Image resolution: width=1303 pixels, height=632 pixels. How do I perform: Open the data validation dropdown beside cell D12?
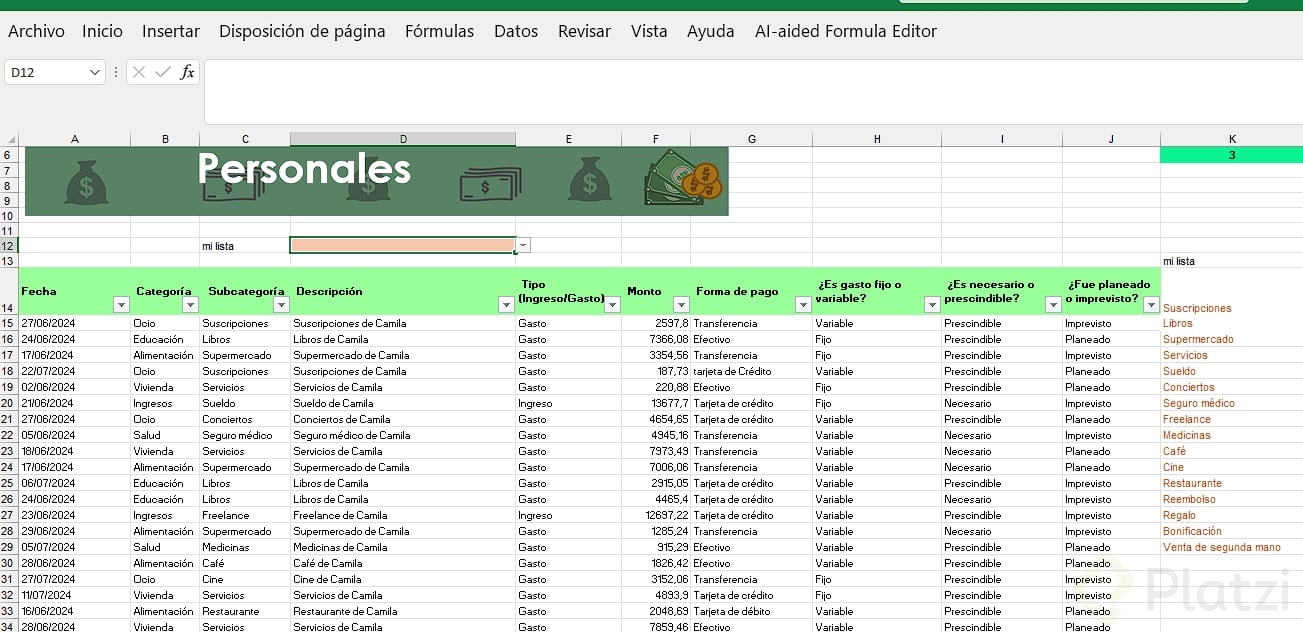pos(524,245)
